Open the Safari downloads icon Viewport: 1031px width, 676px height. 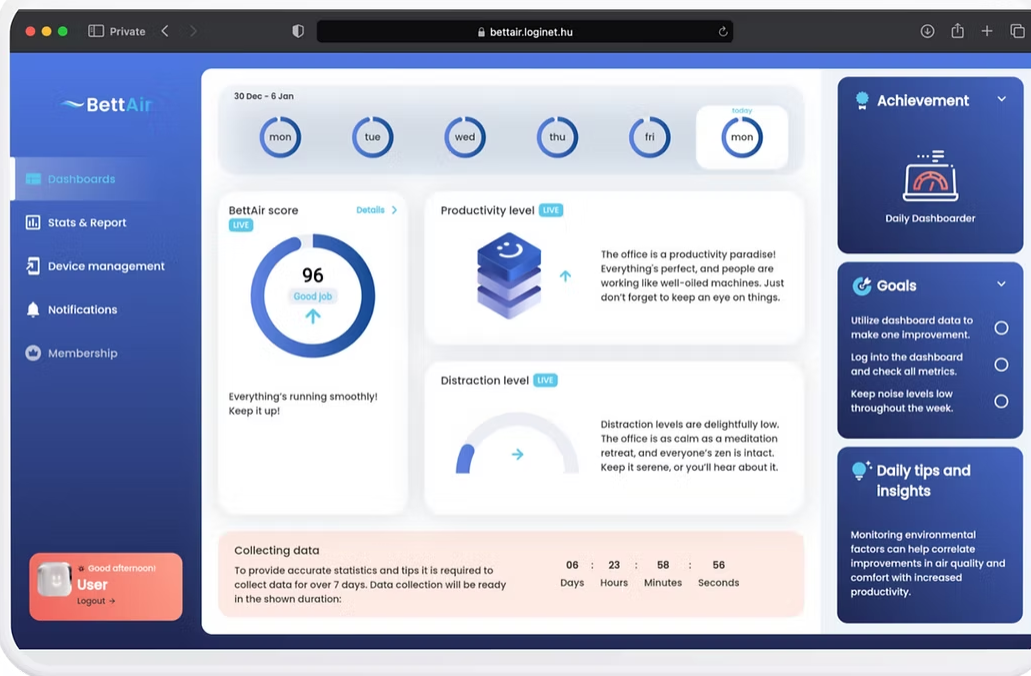[x=927, y=31]
